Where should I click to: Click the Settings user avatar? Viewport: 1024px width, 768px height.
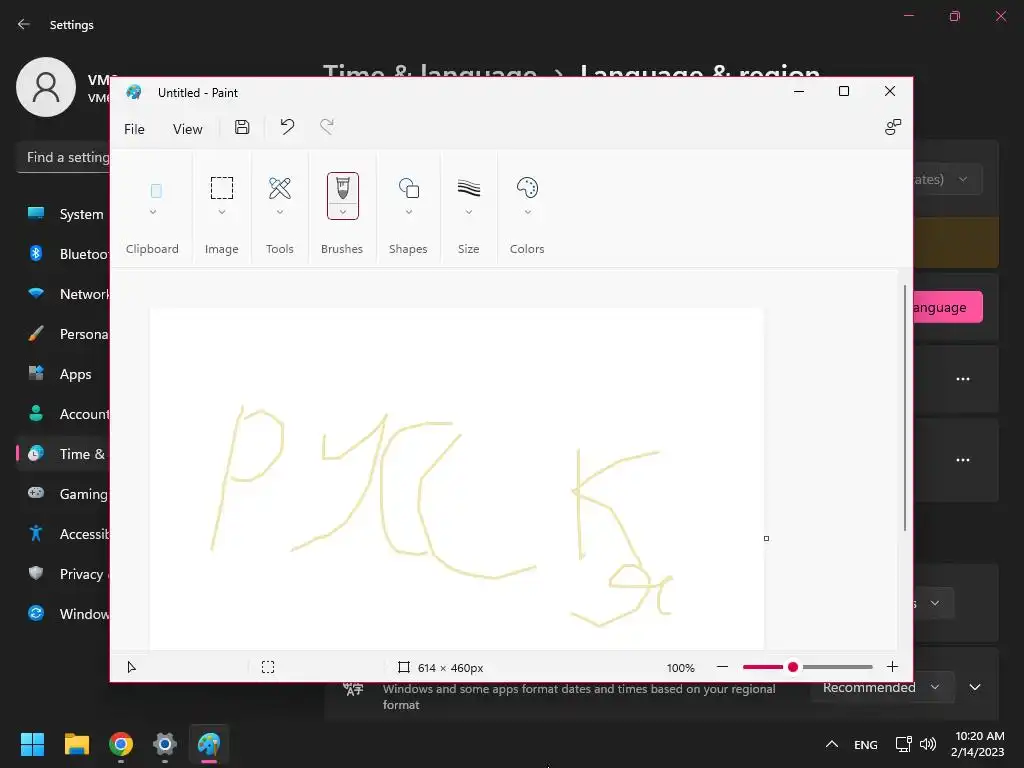46,87
